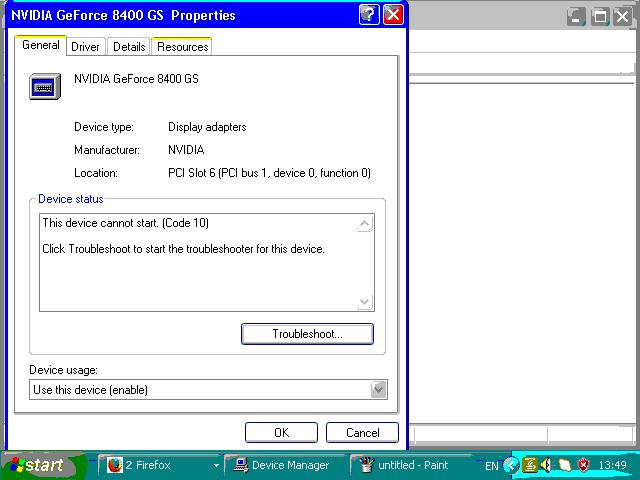640x480 pixels.
Task: Switch to Device Manager on taskbar
Action: [x=286, y=465]
